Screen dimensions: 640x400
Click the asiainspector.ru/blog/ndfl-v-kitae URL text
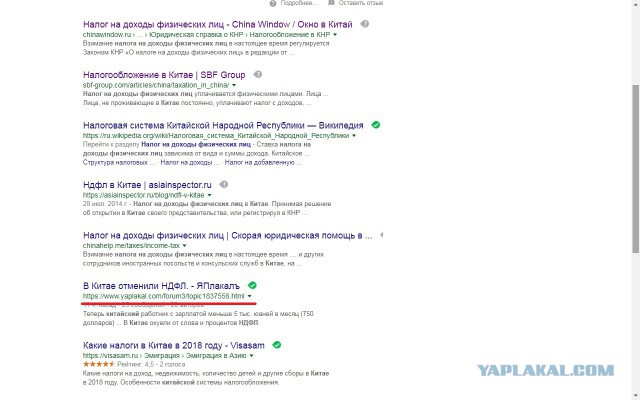144,195
